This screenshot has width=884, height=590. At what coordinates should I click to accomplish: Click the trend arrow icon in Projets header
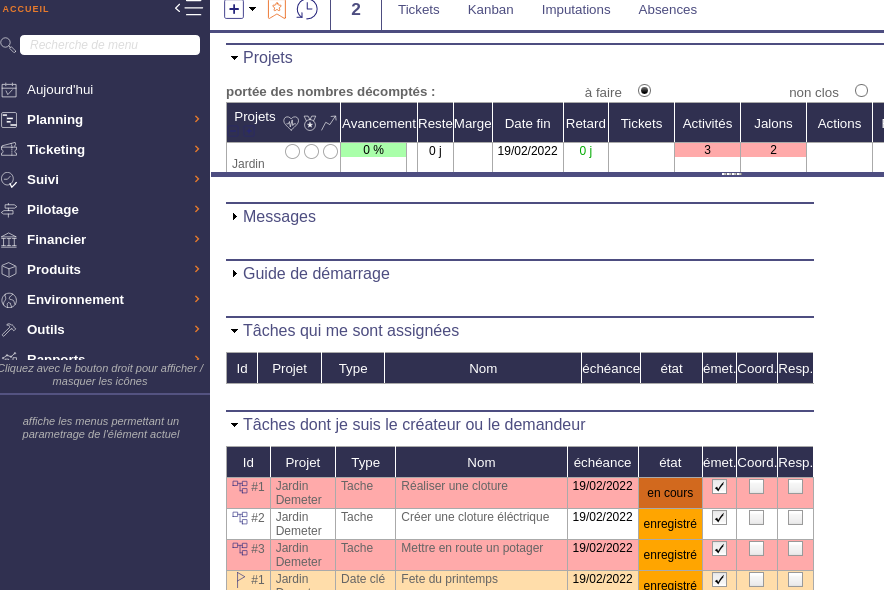pyautogui.click(x=331, y=122)
